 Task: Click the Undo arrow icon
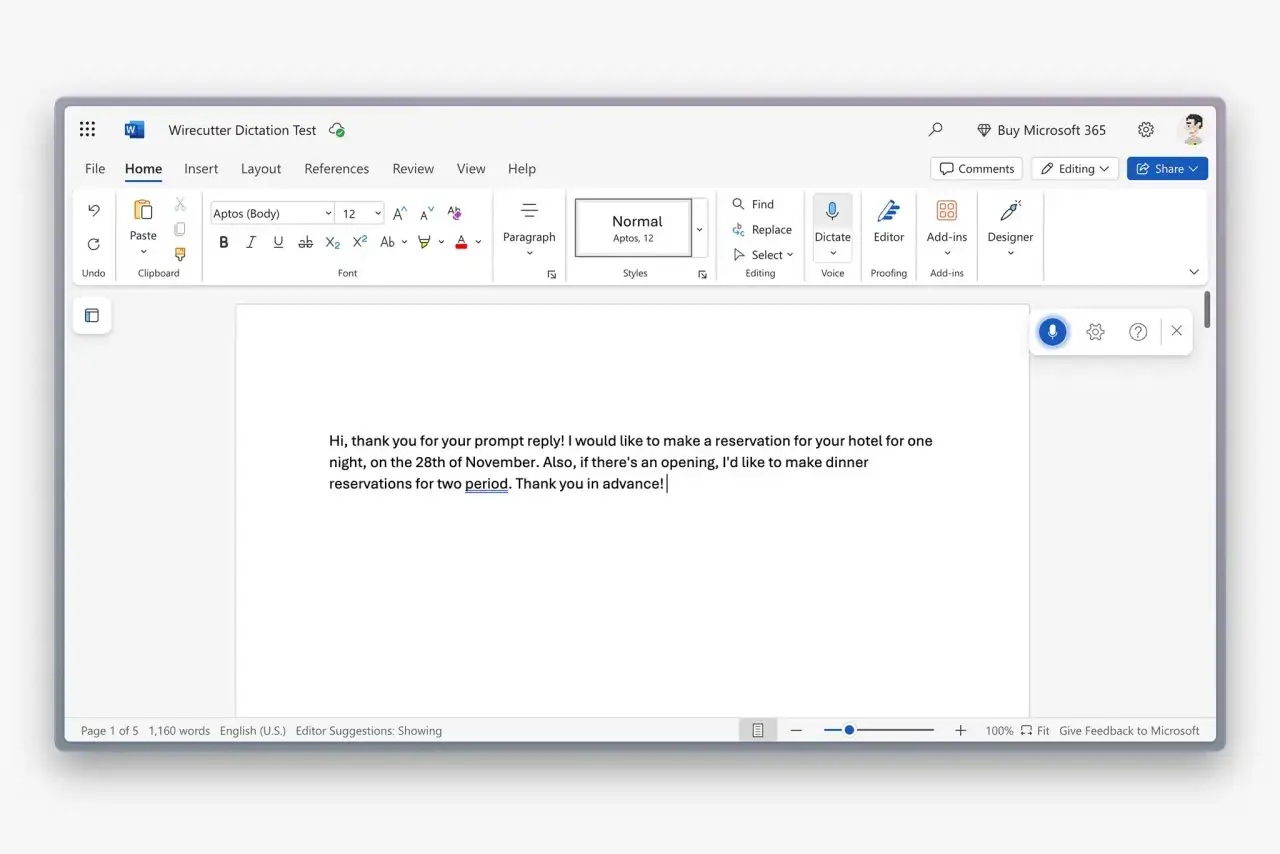pyautogui.click(x=94, y=210)
